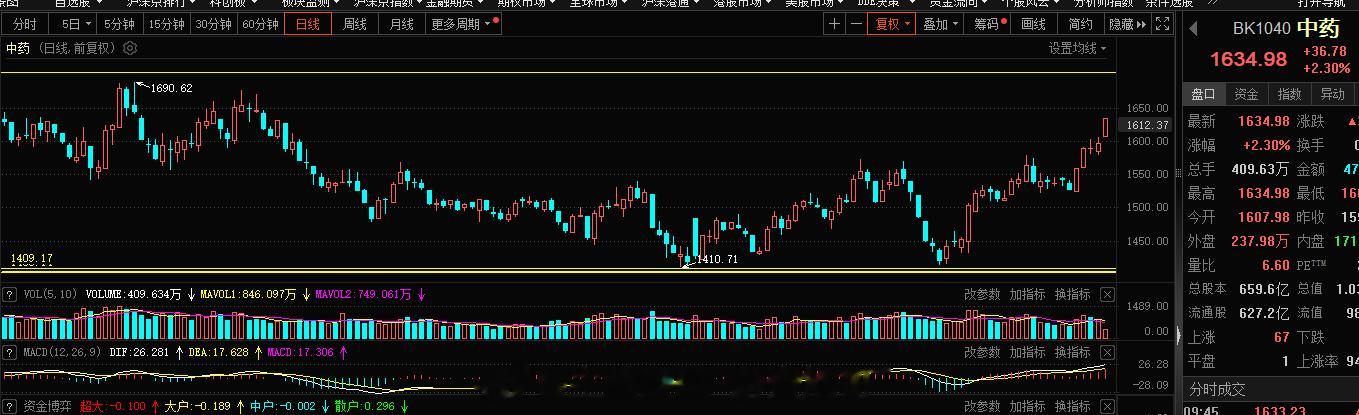Viewport: 1359px width, 415px height.
Task: Zoom in chart with plus button
Action: coord(834,24)
